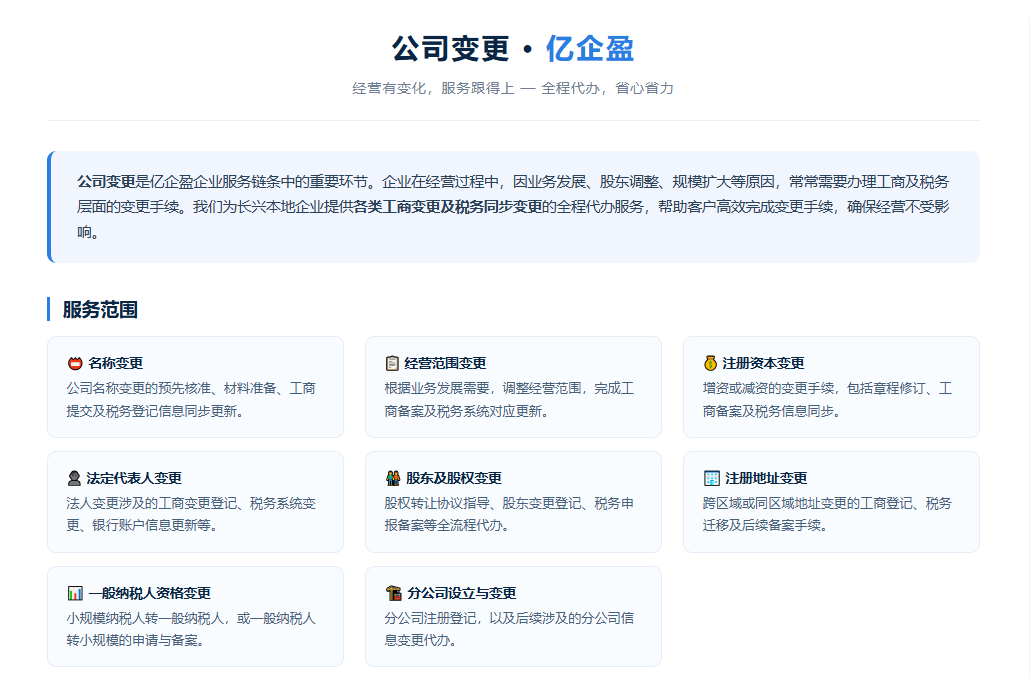Image resolution: width=1030 pixels, height=695 pixels.
Task: Select the 法定代表人变更 card title
Action: tap(134, 478)
